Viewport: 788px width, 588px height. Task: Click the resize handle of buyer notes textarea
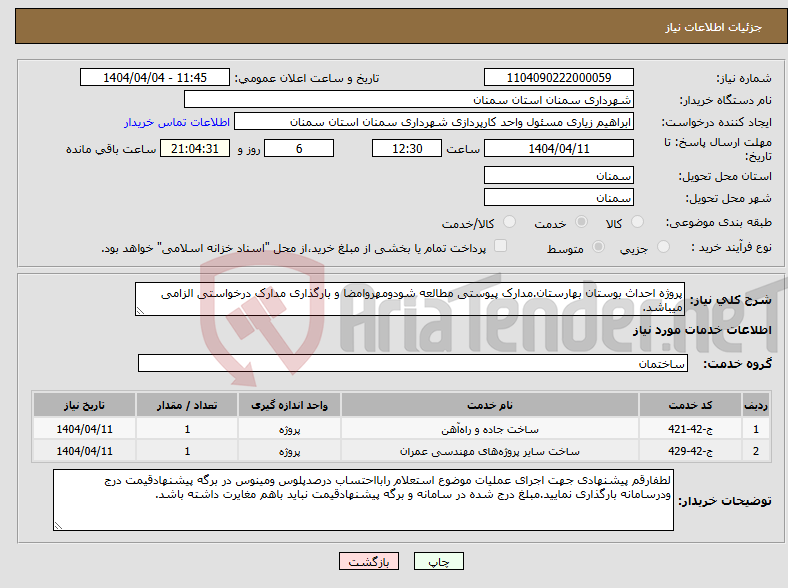point(58,526)
